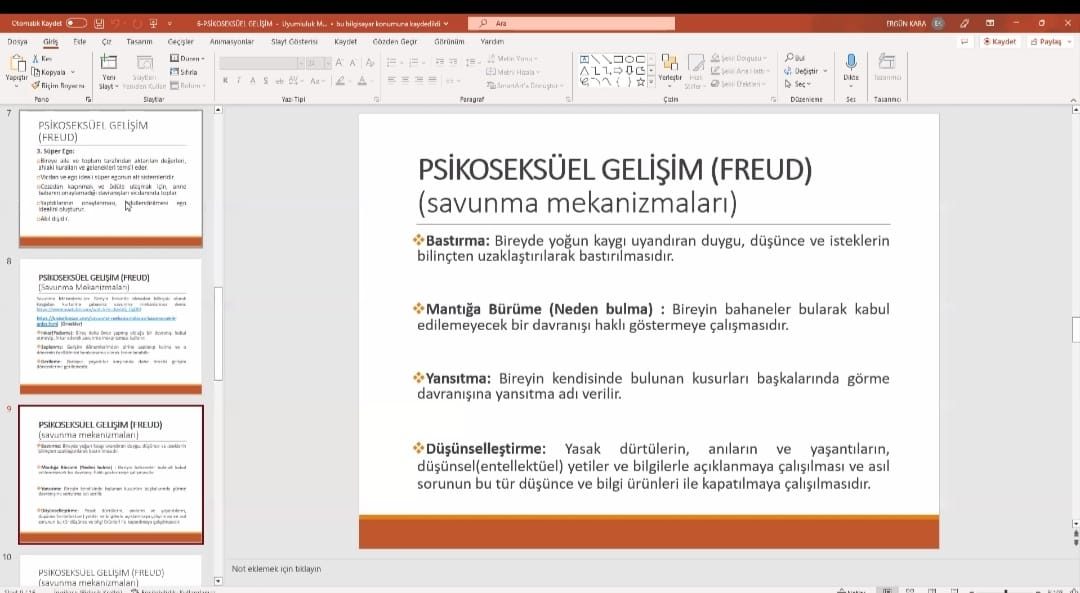This screenshot has height=593, width=1080.
Task: Click the Sıfırla reset button
Action: click(184, 72)
